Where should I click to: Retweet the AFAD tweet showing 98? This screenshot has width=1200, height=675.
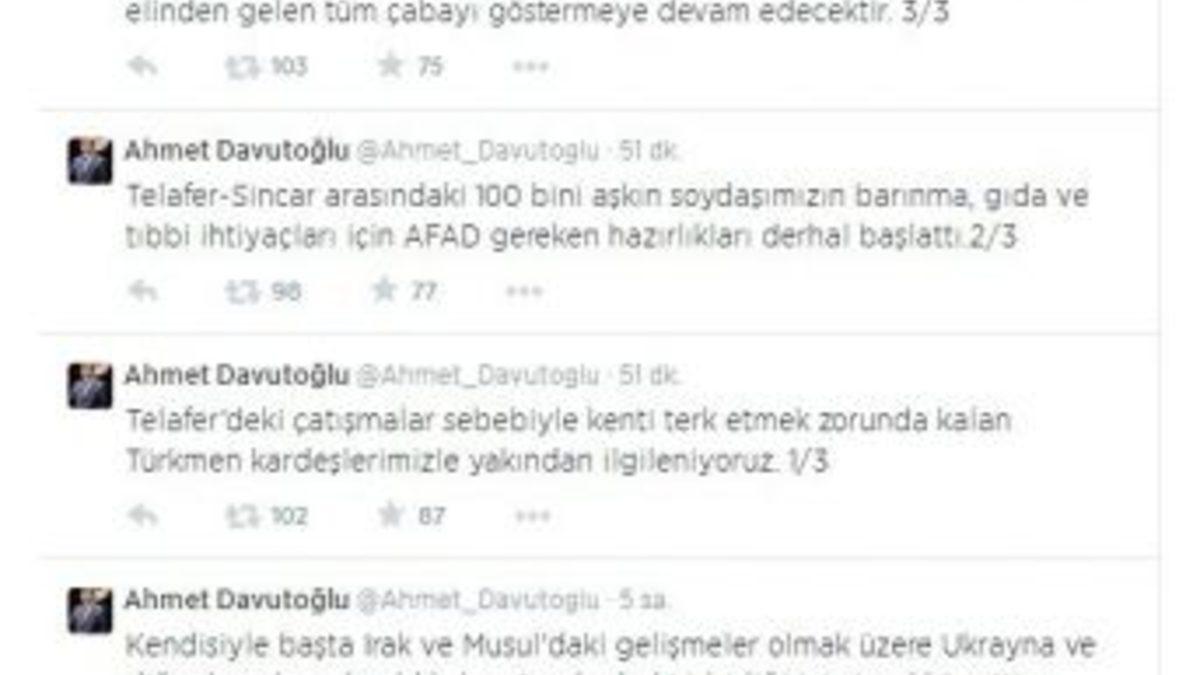pyautogui.click(x=243, y=291)
